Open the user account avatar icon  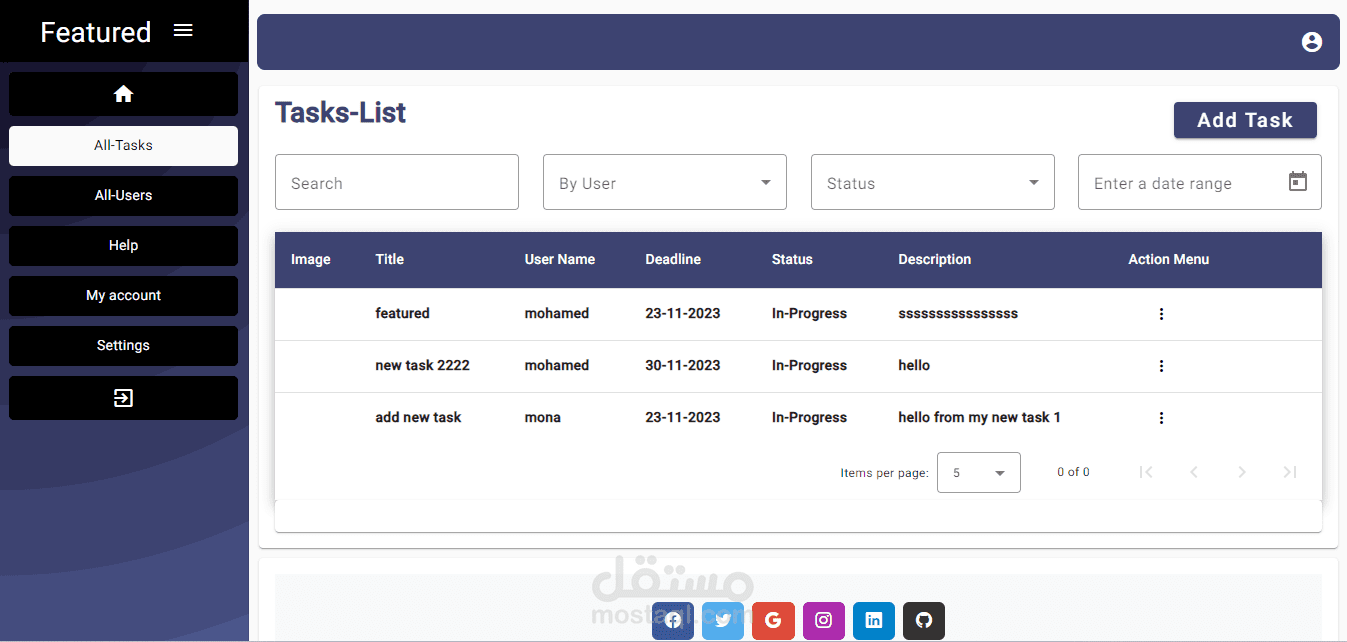pyautogui.click(x=1311, y=42)
